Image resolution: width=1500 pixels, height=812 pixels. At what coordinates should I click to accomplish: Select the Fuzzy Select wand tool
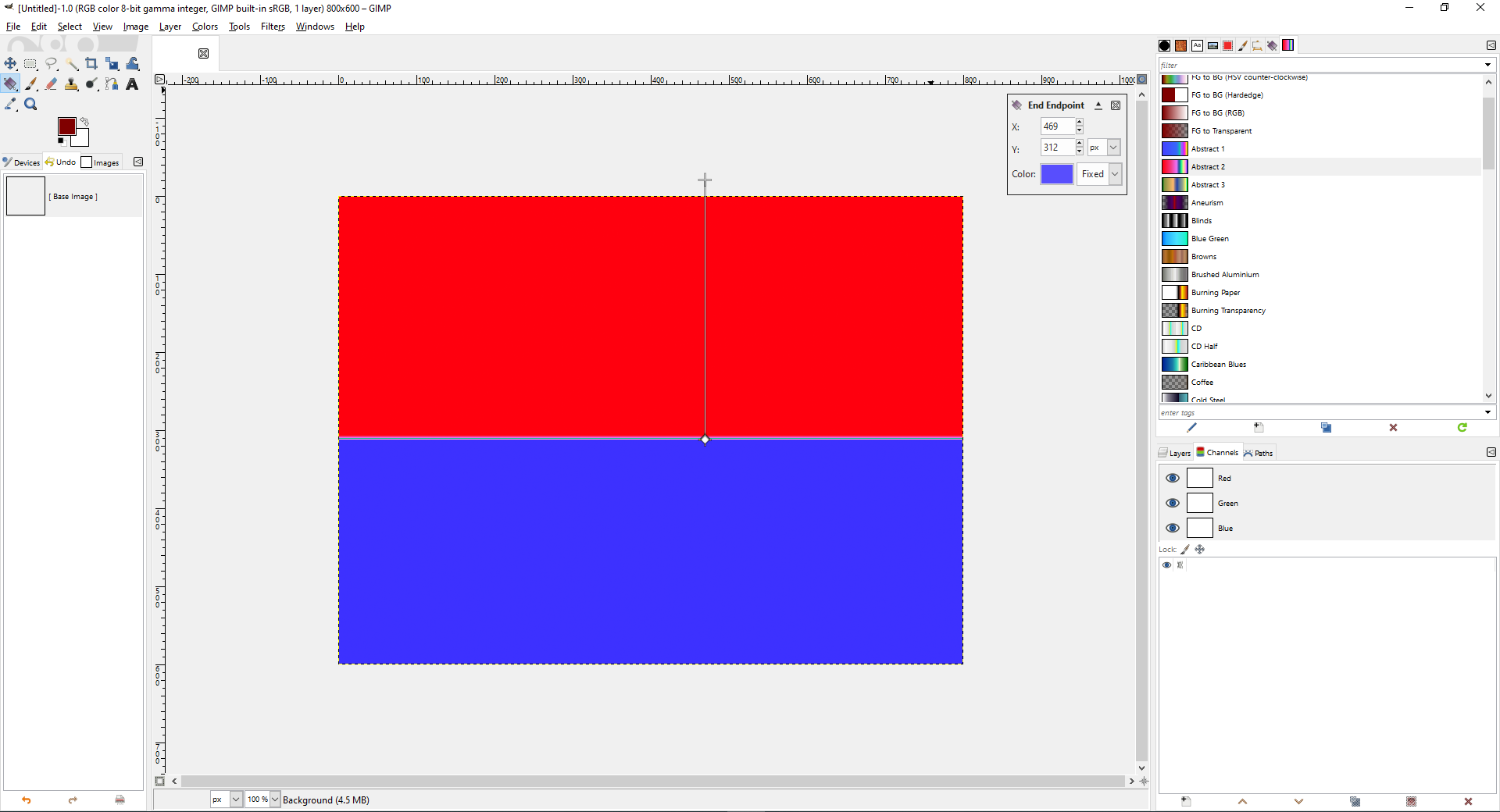pos(71,63)
